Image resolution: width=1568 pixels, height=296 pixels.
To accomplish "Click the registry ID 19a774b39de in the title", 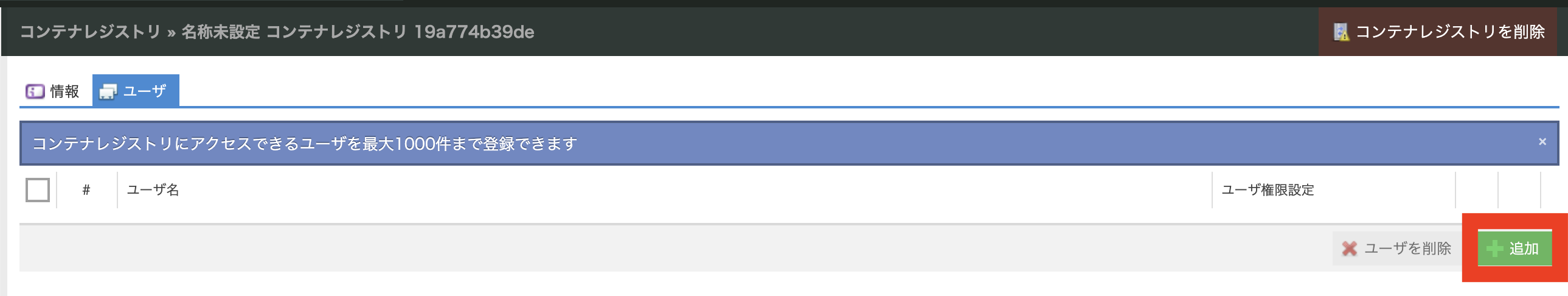I will [x=474, y=32].
